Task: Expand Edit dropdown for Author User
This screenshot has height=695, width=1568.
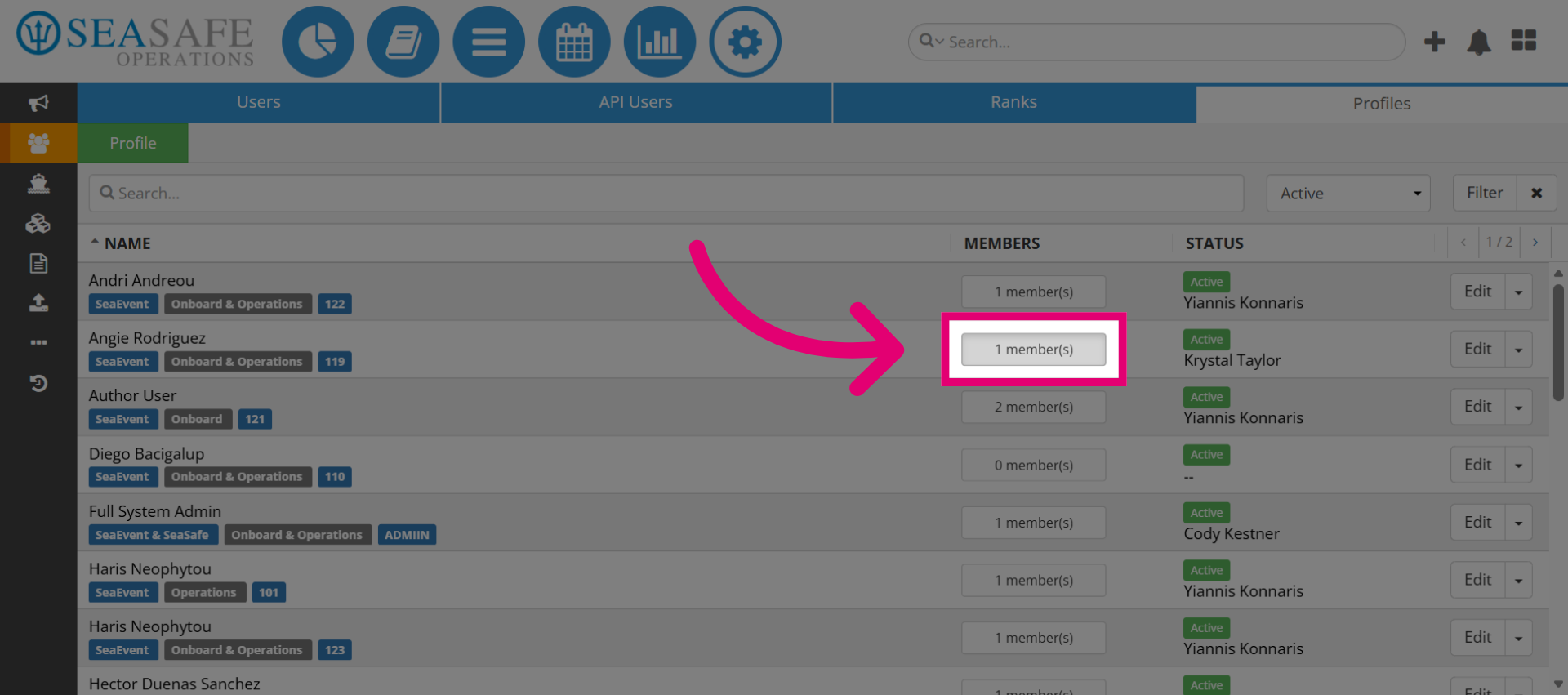Action: [1519, 407]
